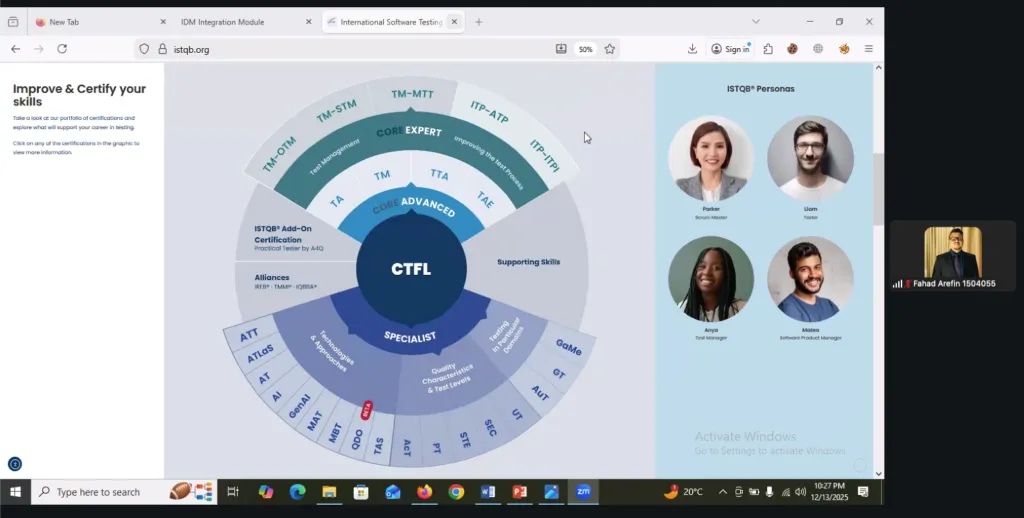The height and width of the screenshot is (518, 1024).
Task: Click the install page icon in address bar
Action: coord(561,49)
